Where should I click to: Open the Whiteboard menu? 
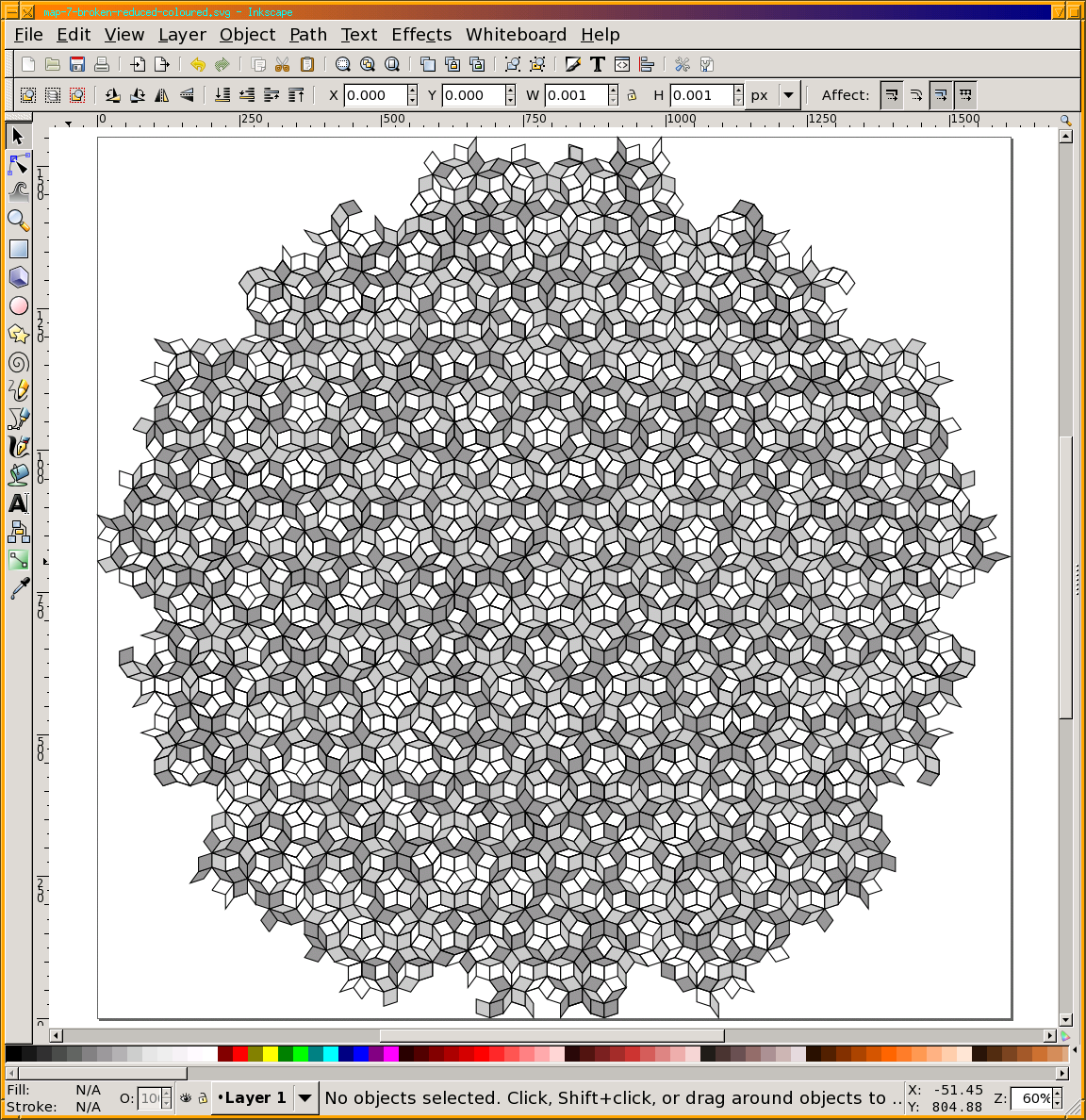516,35
